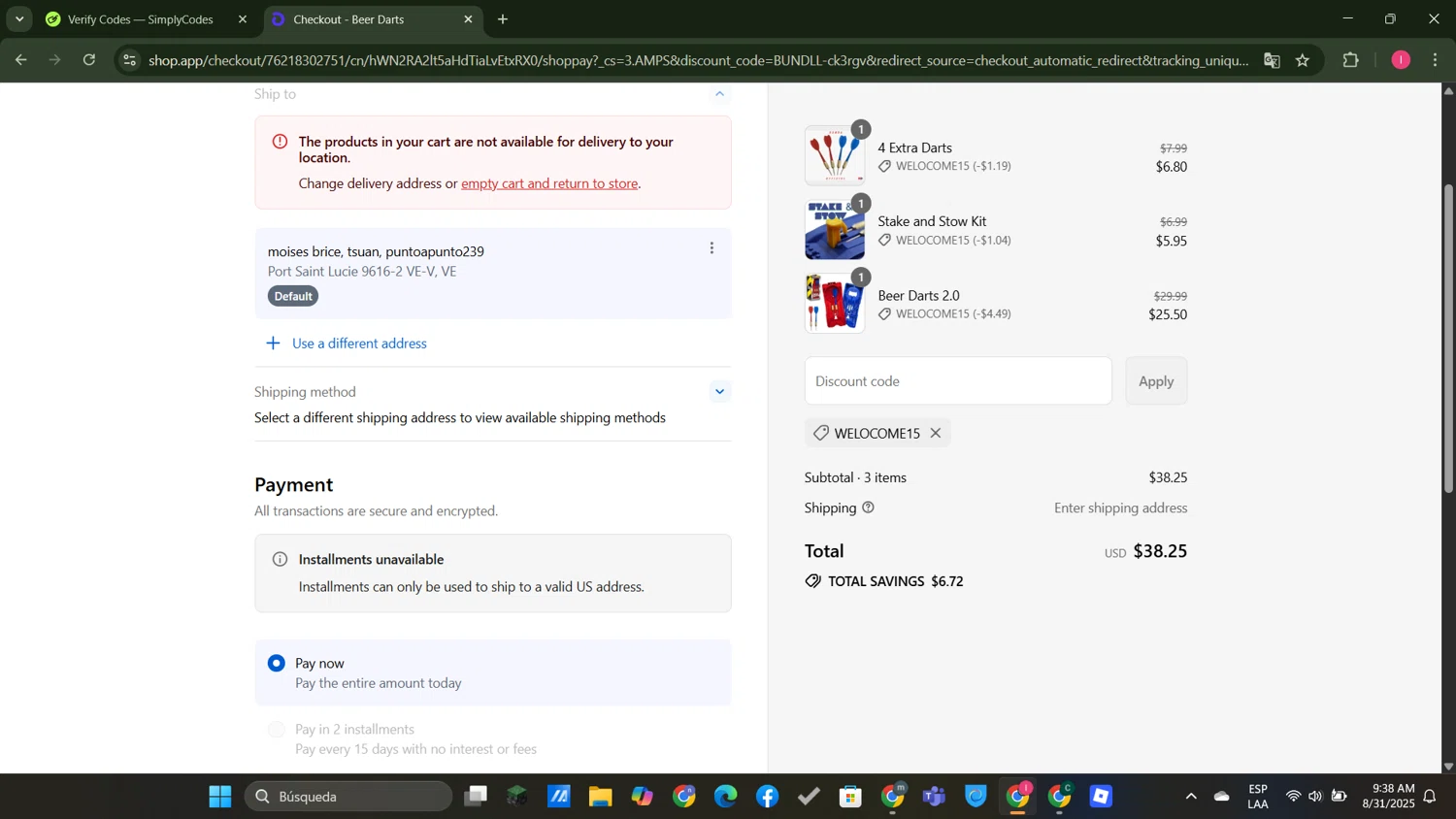Viewport: 1456px width, 819px height.
Task: Open the Windows Start menu
Action: click(x=220, y=797)
